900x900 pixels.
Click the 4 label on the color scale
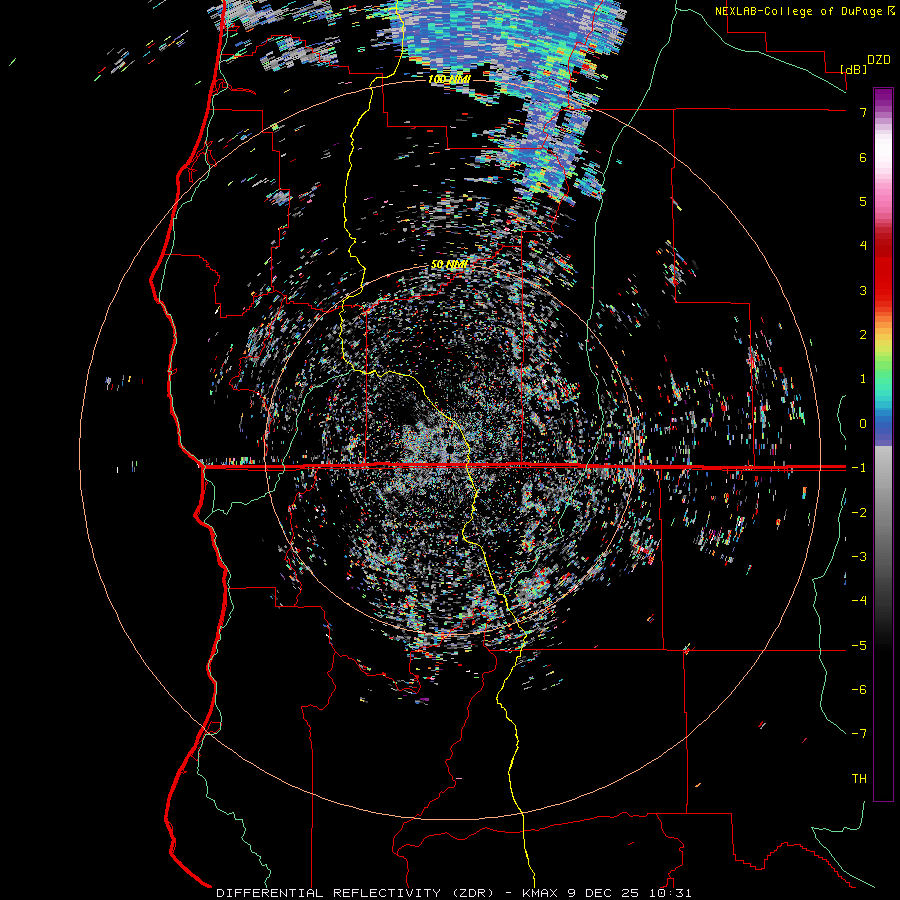(863, 246)
